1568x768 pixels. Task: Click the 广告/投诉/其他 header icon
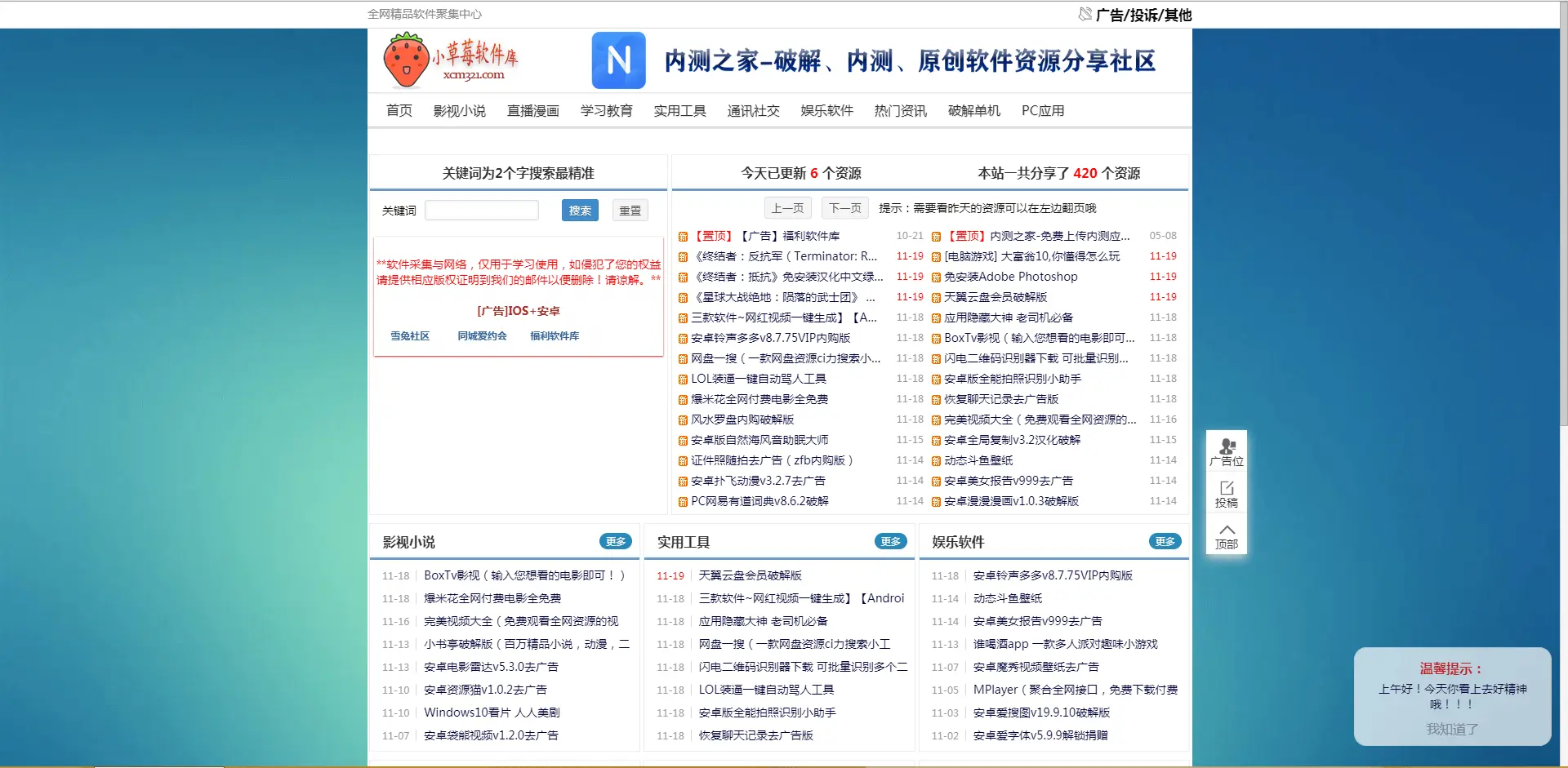(x=1085, y=14)
